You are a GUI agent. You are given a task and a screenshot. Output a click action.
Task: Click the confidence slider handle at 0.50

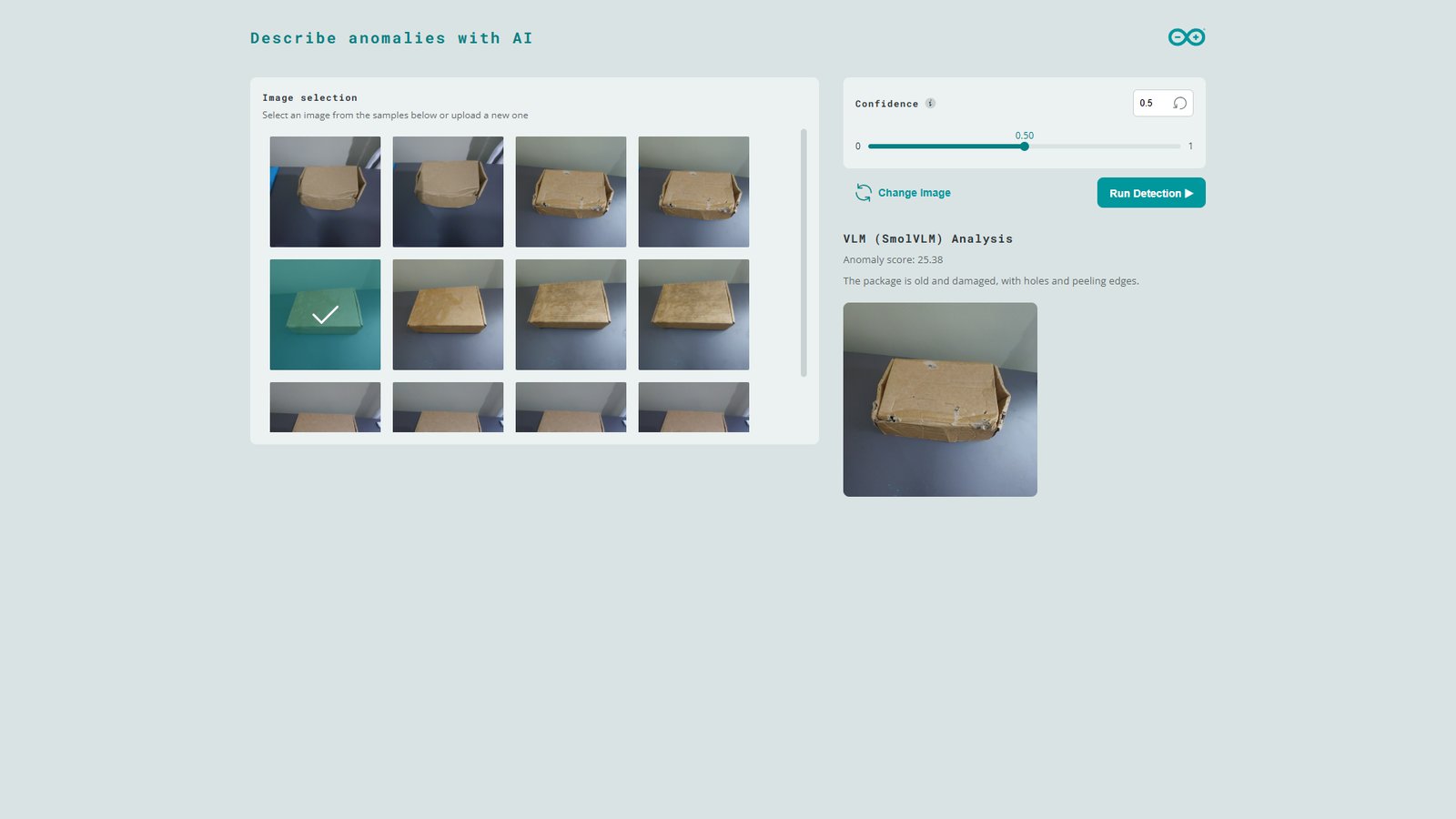tap(1025, 146)
